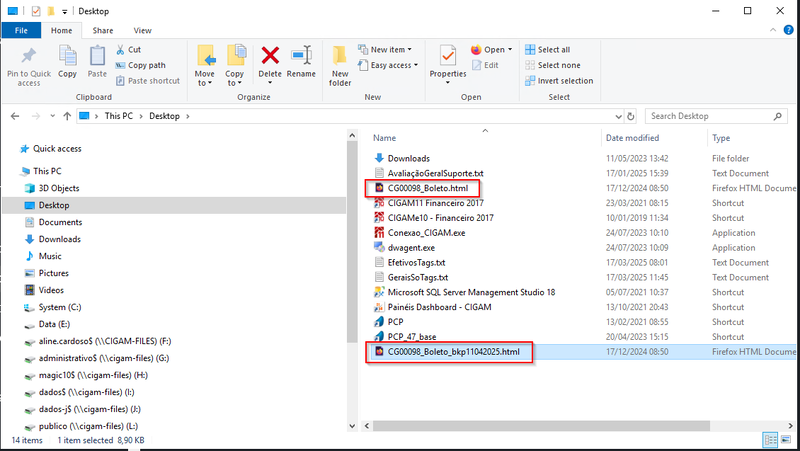Click the file list horizontal scrollbar
800x451 pixels.
pos(540,425)
